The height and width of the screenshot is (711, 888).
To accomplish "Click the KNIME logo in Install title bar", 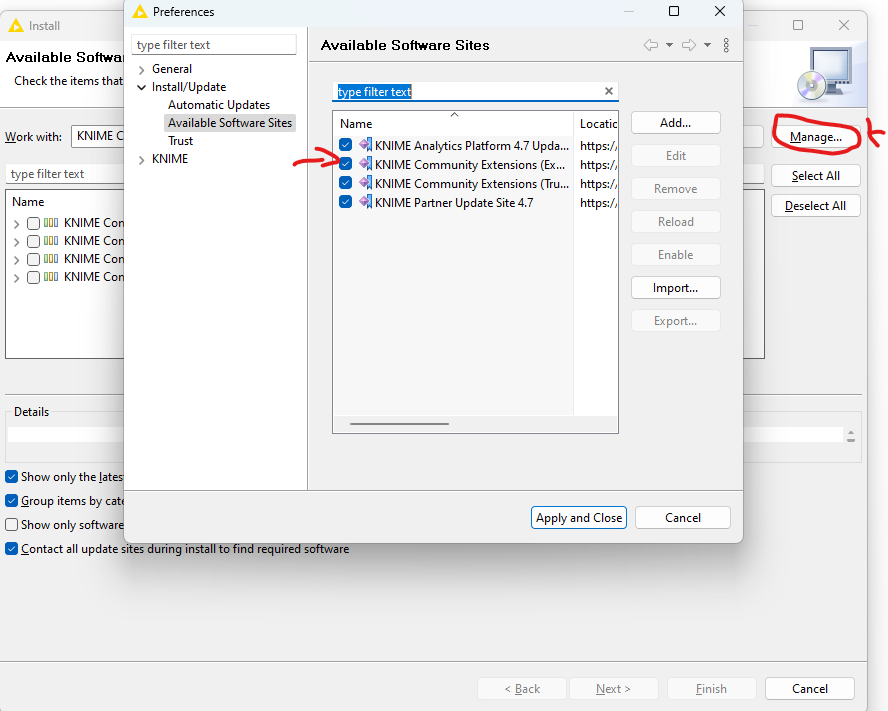I will point(16,25).
